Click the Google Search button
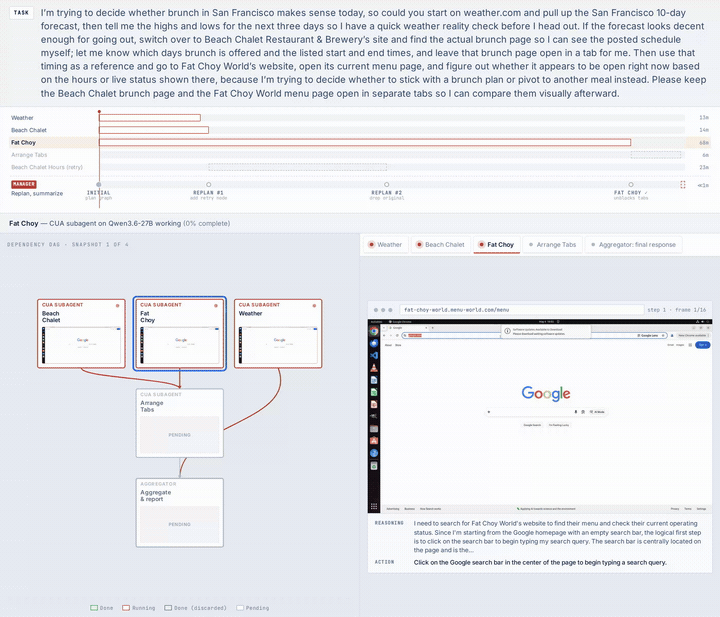The image size is (720, 617). [532, 425]
